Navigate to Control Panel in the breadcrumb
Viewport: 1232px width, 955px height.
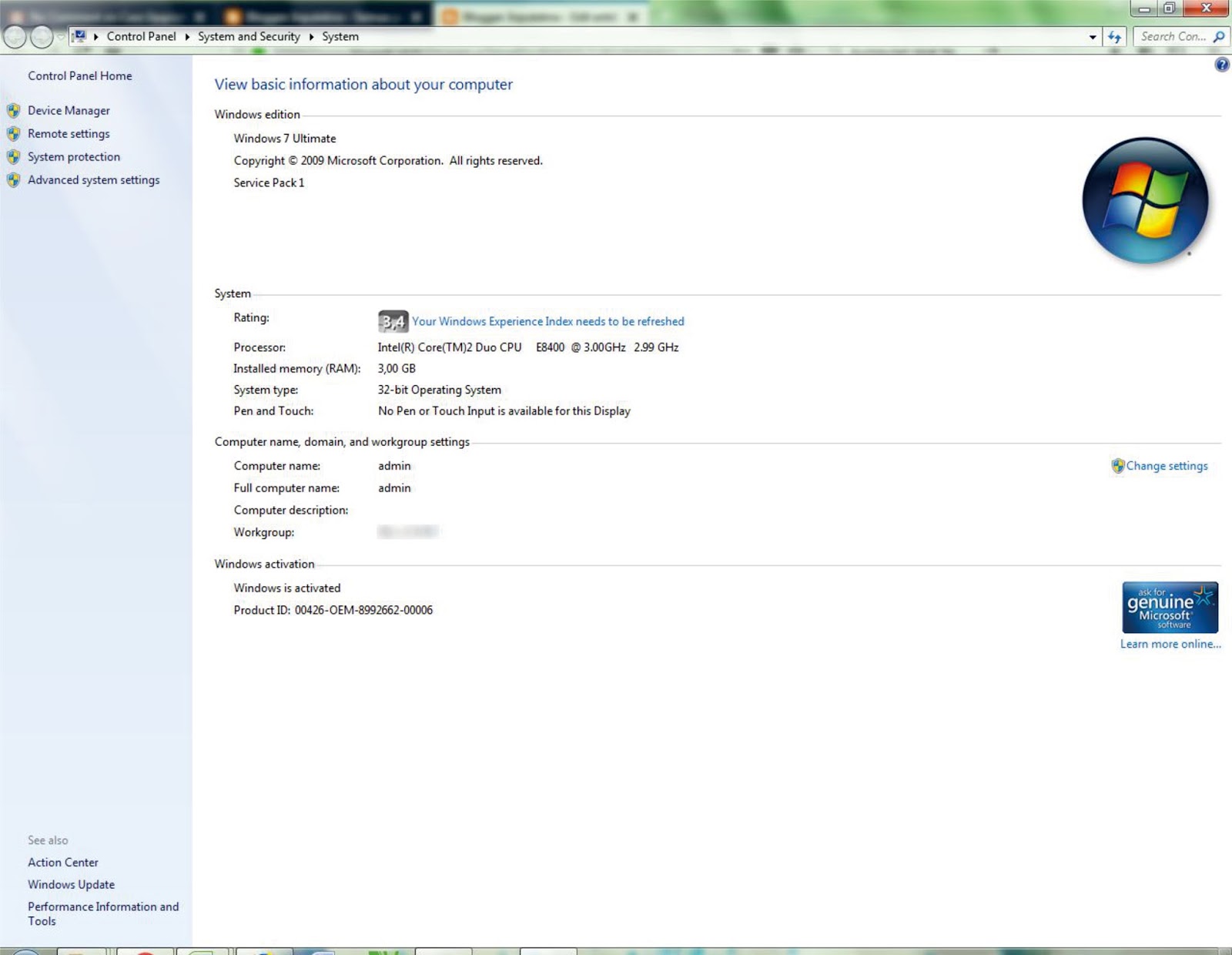tap(142, 36)
